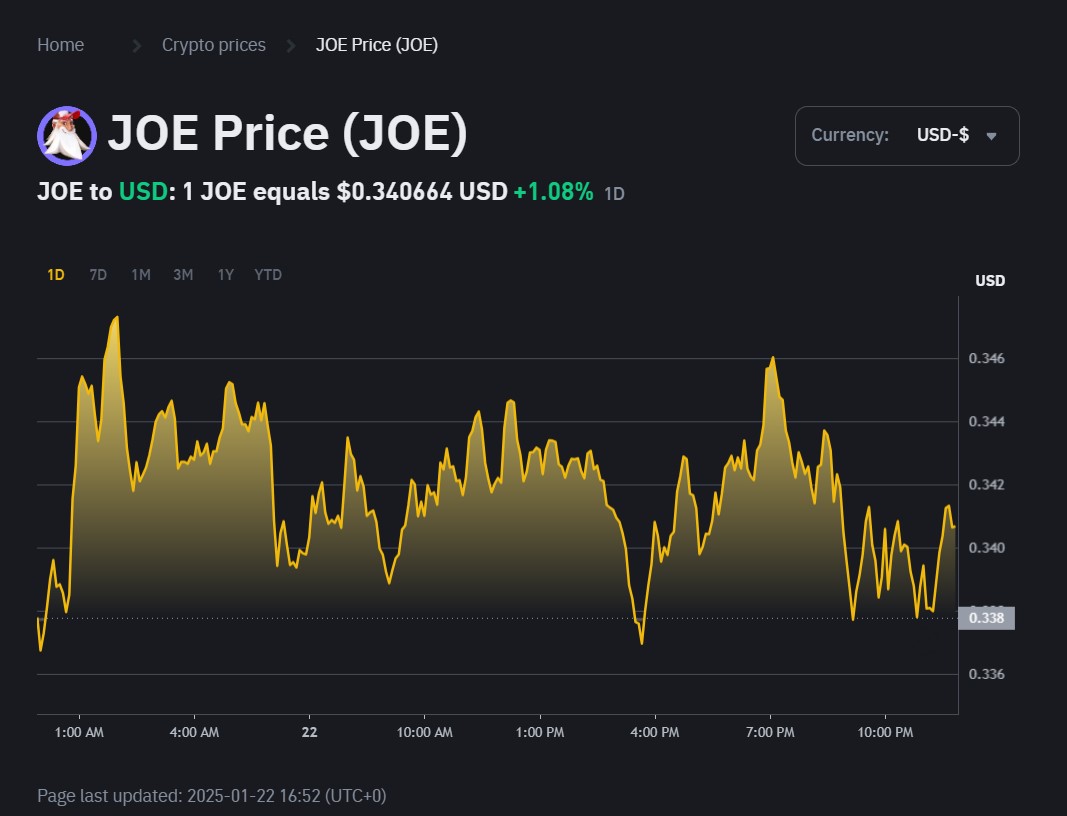Click the $0.340664 price text

tap(394, 192)
